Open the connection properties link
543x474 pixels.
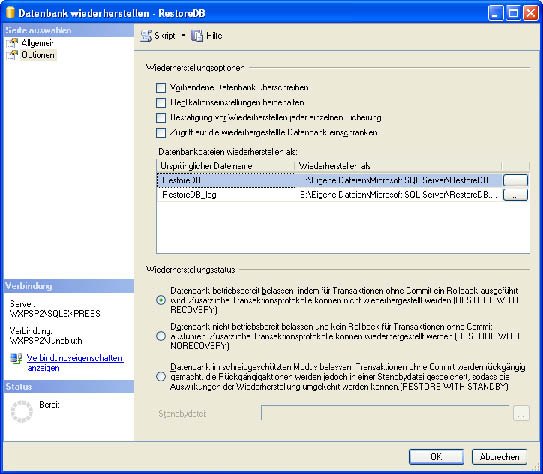pyautogui.click(x=75, y=363)
